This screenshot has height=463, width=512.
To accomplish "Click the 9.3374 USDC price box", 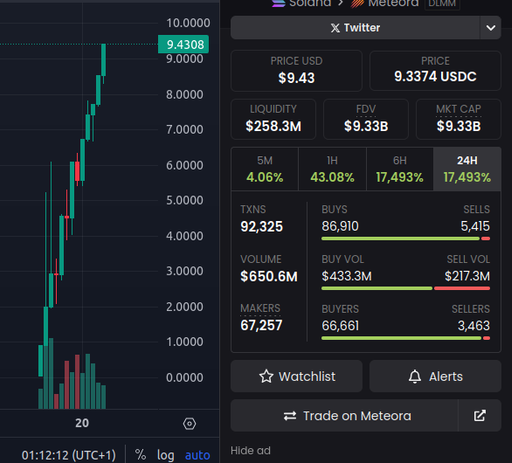I will click(435, 71).
